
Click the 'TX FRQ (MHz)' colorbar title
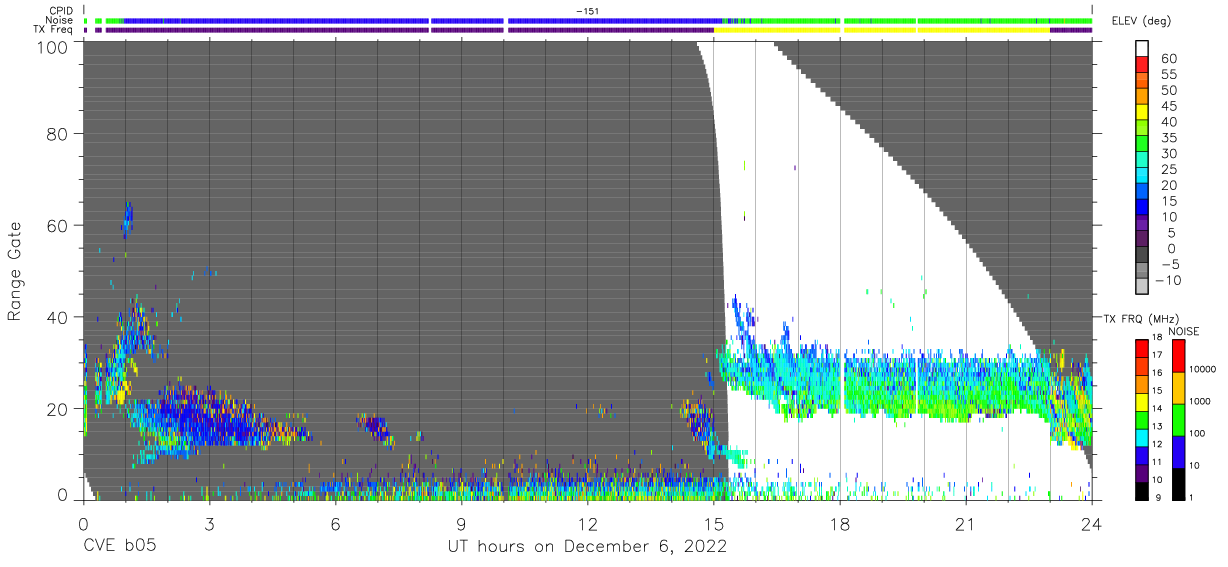click(x=1141, y=318)
